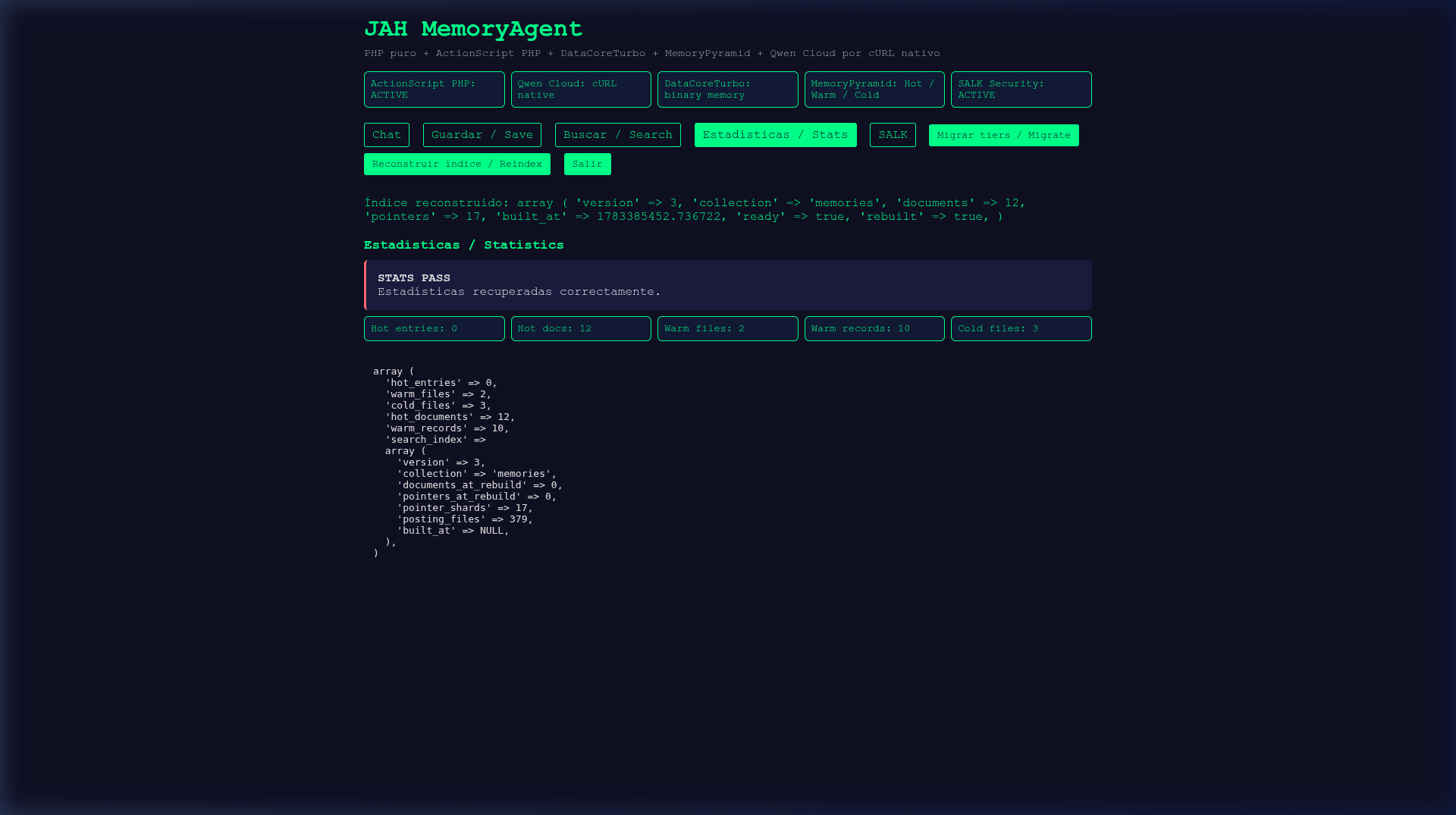1456x815 pixels.
Task: Click Warm files: 2 stat card
Action: click(x=727, y=328)
